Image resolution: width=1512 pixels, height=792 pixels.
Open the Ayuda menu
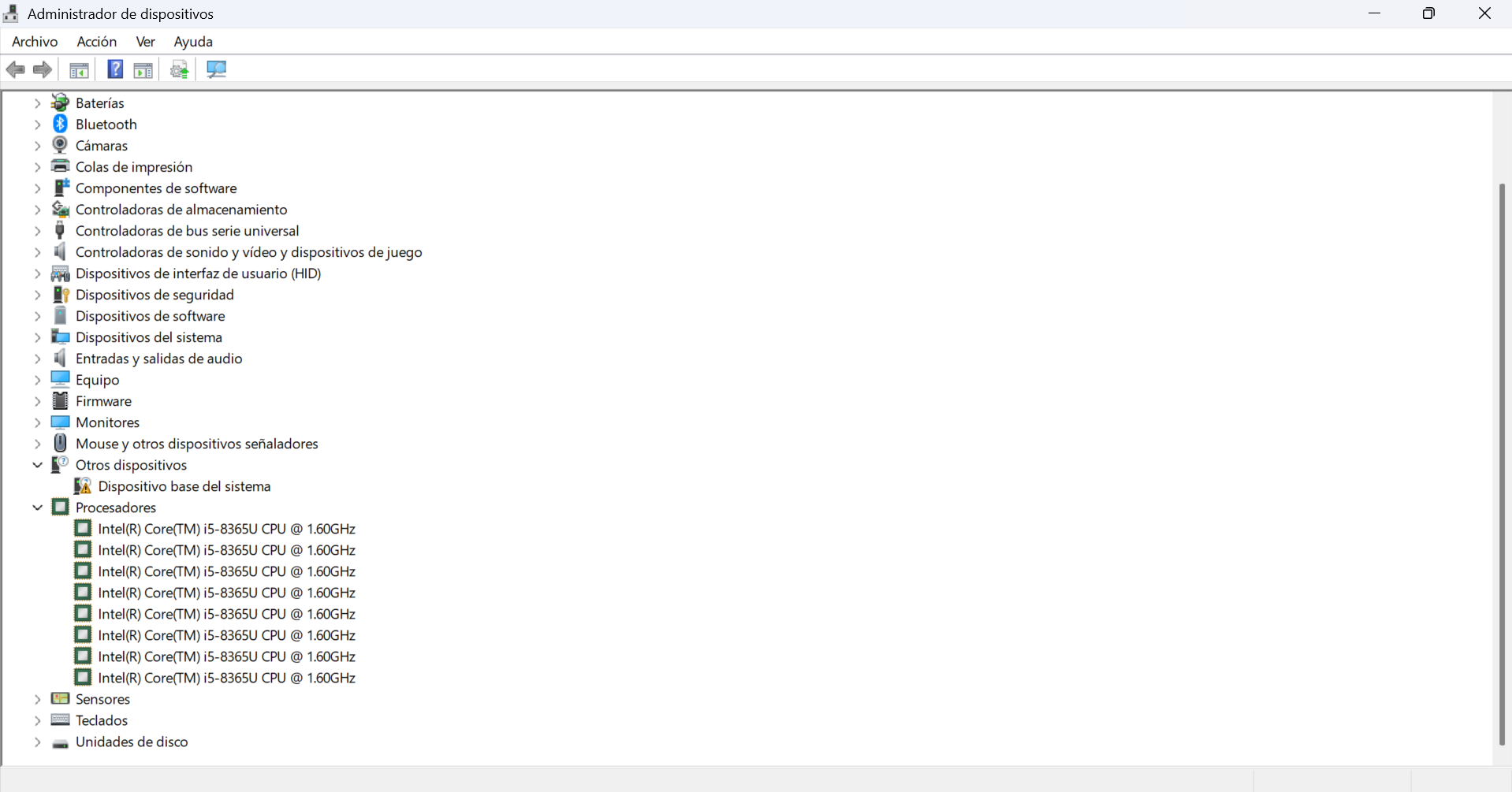pos(193,42)
